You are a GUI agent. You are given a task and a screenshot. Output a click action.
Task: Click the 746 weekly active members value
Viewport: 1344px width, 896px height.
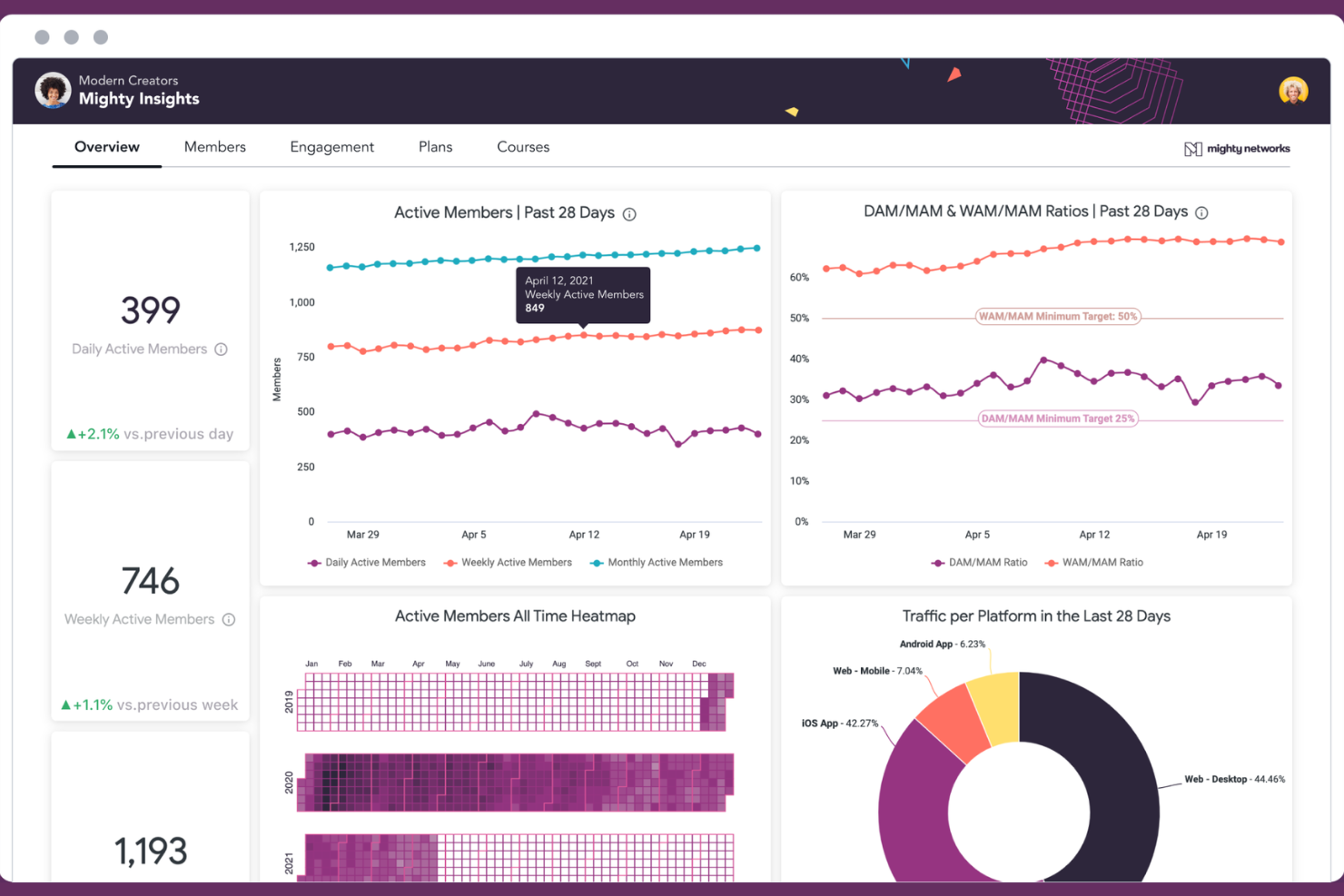pyautogui.click(x=151, y=581)
